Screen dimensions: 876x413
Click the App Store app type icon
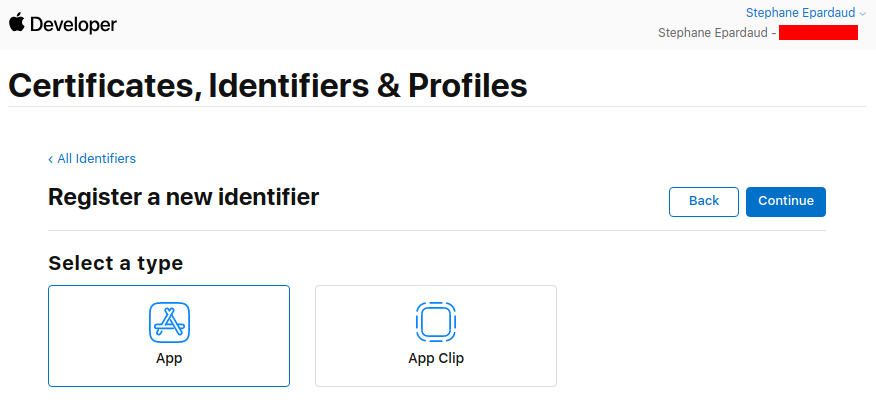169,322
